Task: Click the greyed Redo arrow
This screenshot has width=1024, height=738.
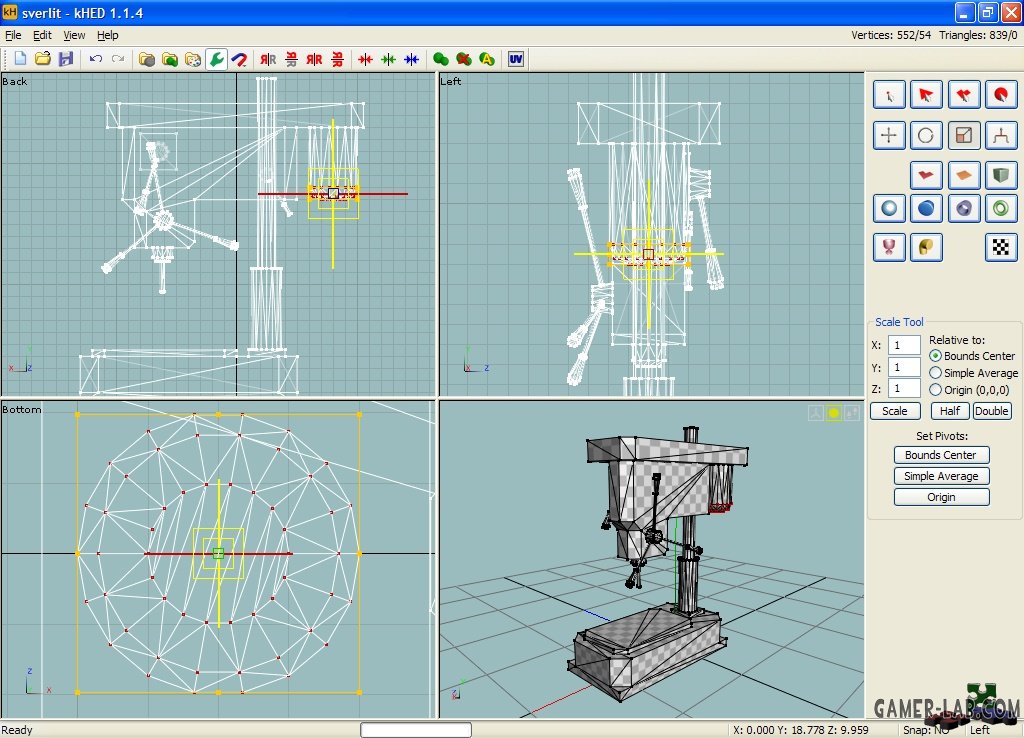Action: [x=118, y=59]
